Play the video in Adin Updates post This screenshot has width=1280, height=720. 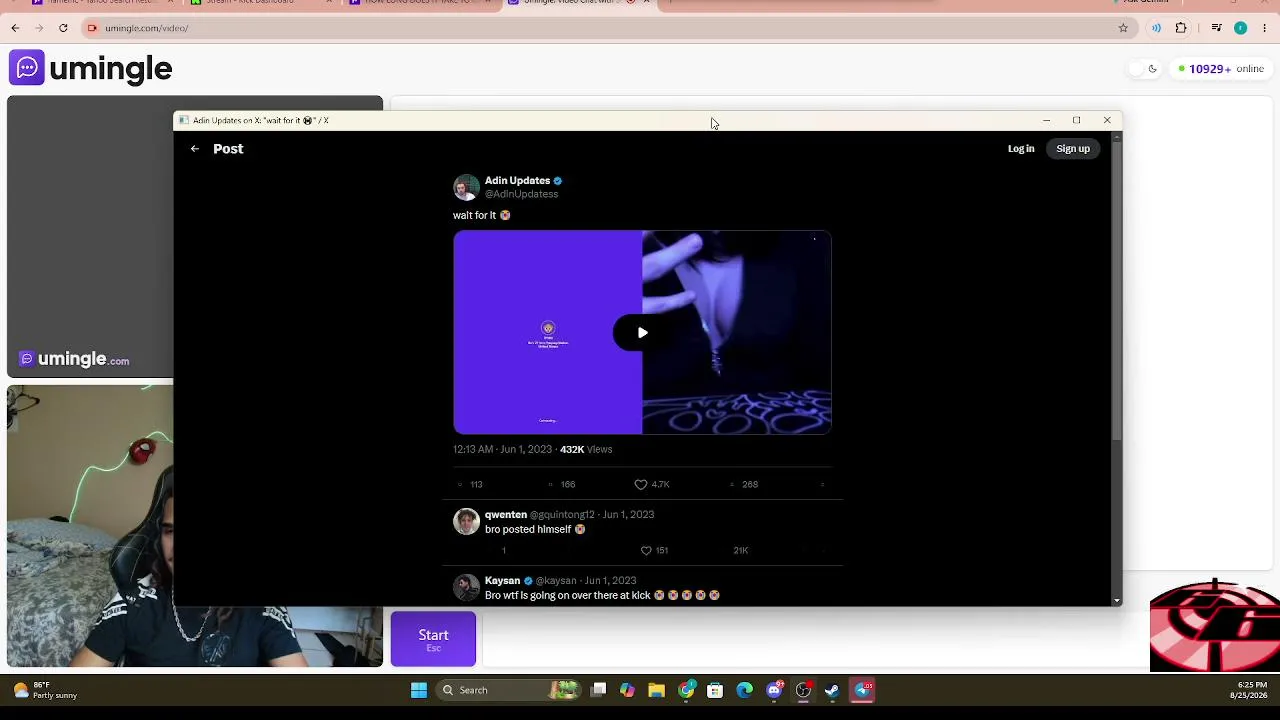coord(642,333)
